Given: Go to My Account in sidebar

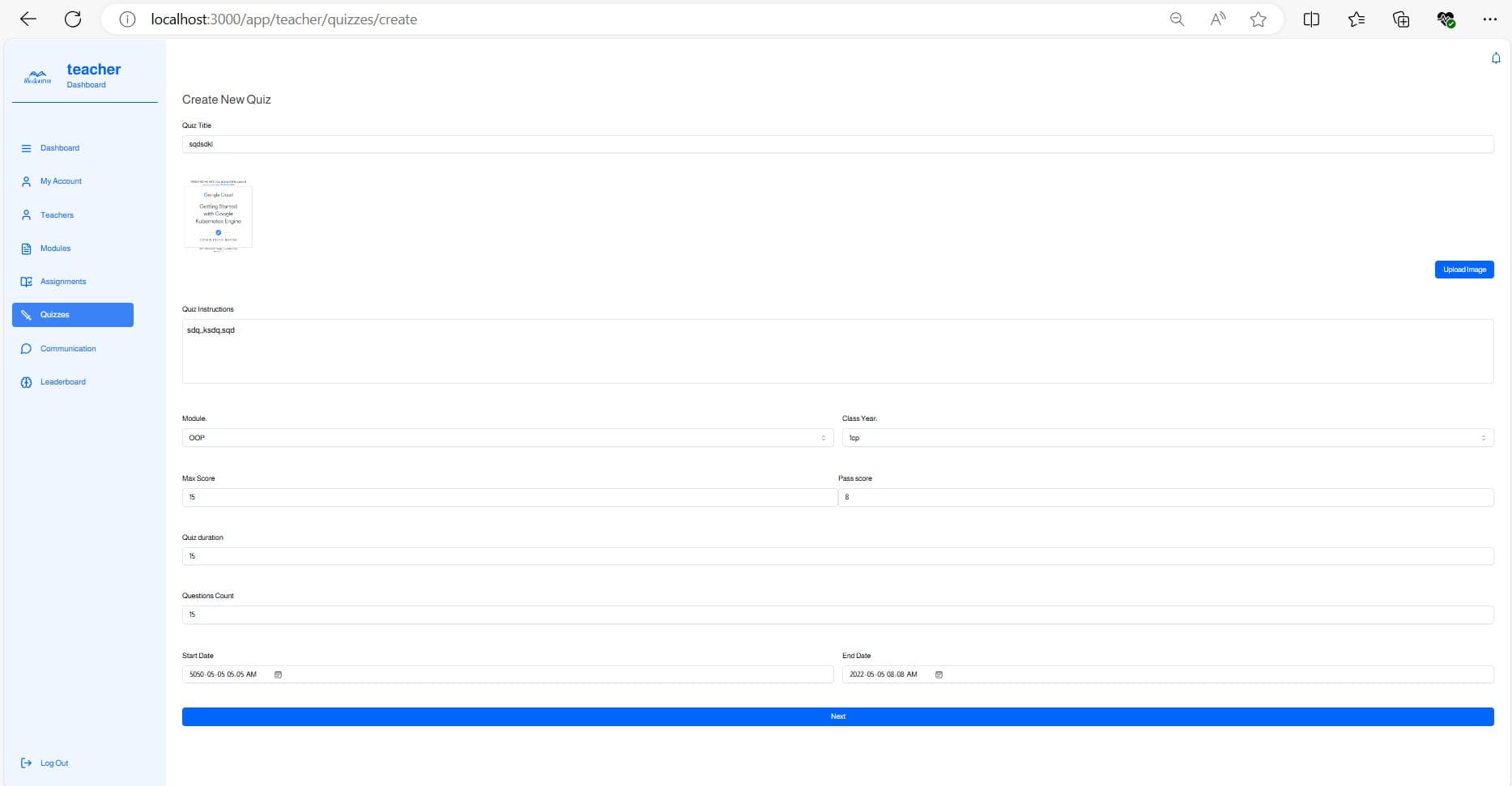Looking at the screenshot, I should [x=61, y=181].
